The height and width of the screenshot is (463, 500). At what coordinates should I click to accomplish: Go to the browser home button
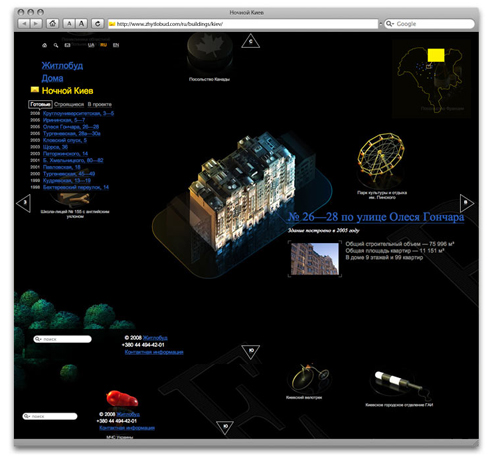[x=52, y=24]
